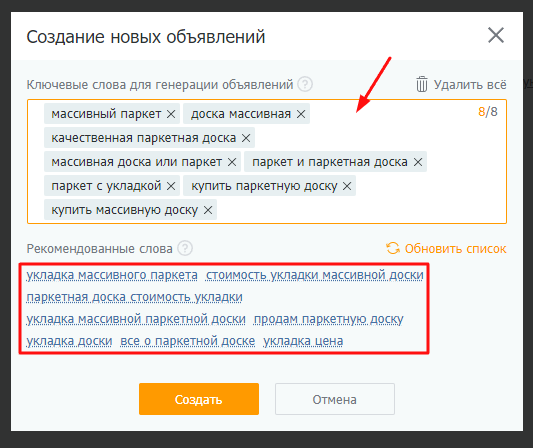Remove the 'массивная доска или паркет' tag
Screen dimensions: 533x448
click(232, 162)
